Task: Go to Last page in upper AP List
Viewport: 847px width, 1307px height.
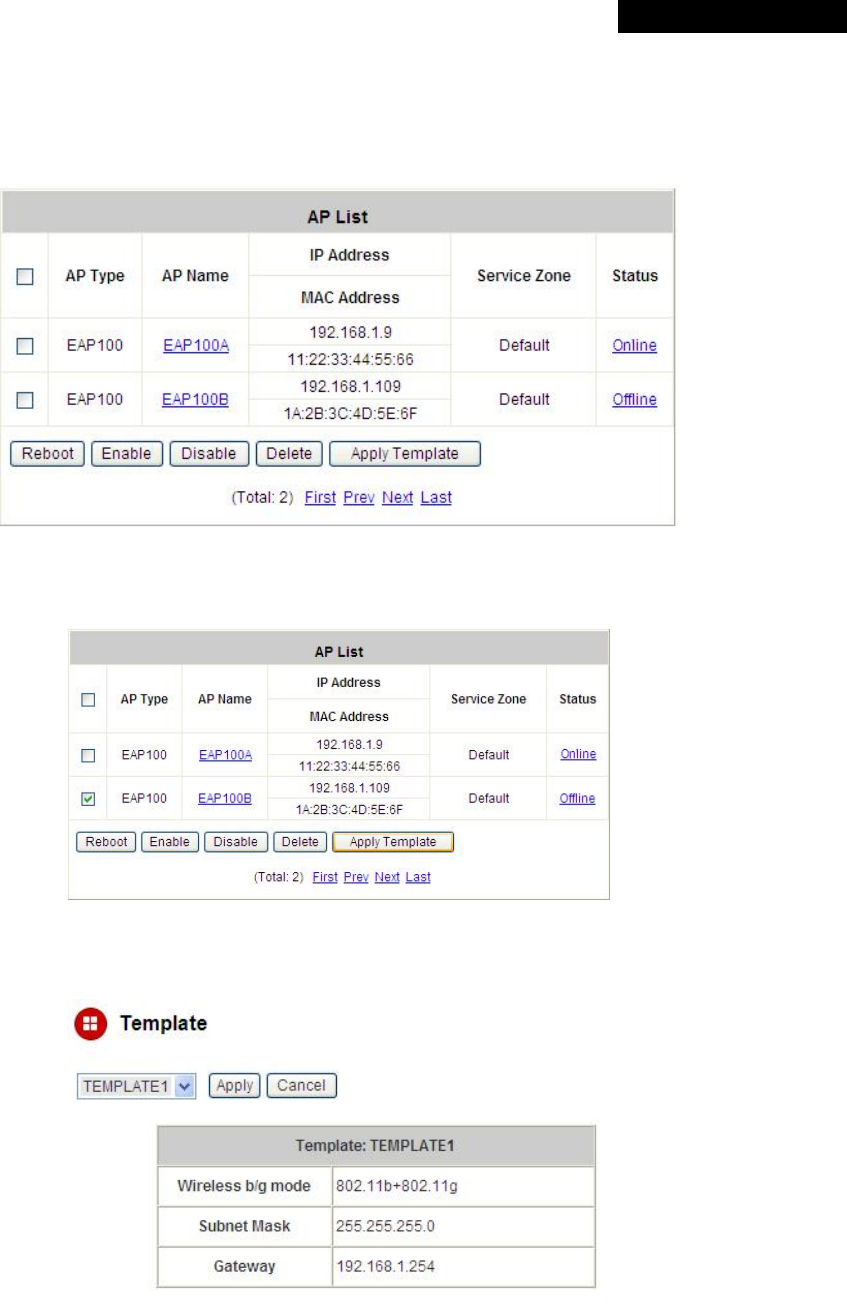Action: tap(436, 498)
